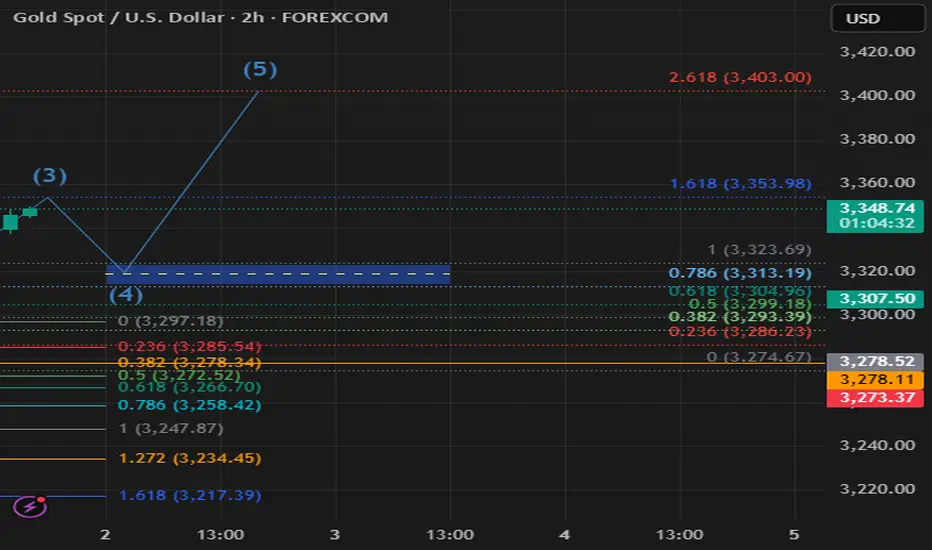Click the blue dashed support zone rectangle
Image resolution: width=932 pixels, height=550 pixels.
(278, 274)
